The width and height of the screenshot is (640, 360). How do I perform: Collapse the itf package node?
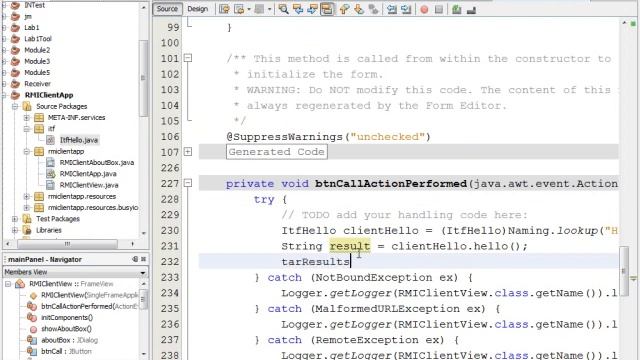[x=27, y=129]
